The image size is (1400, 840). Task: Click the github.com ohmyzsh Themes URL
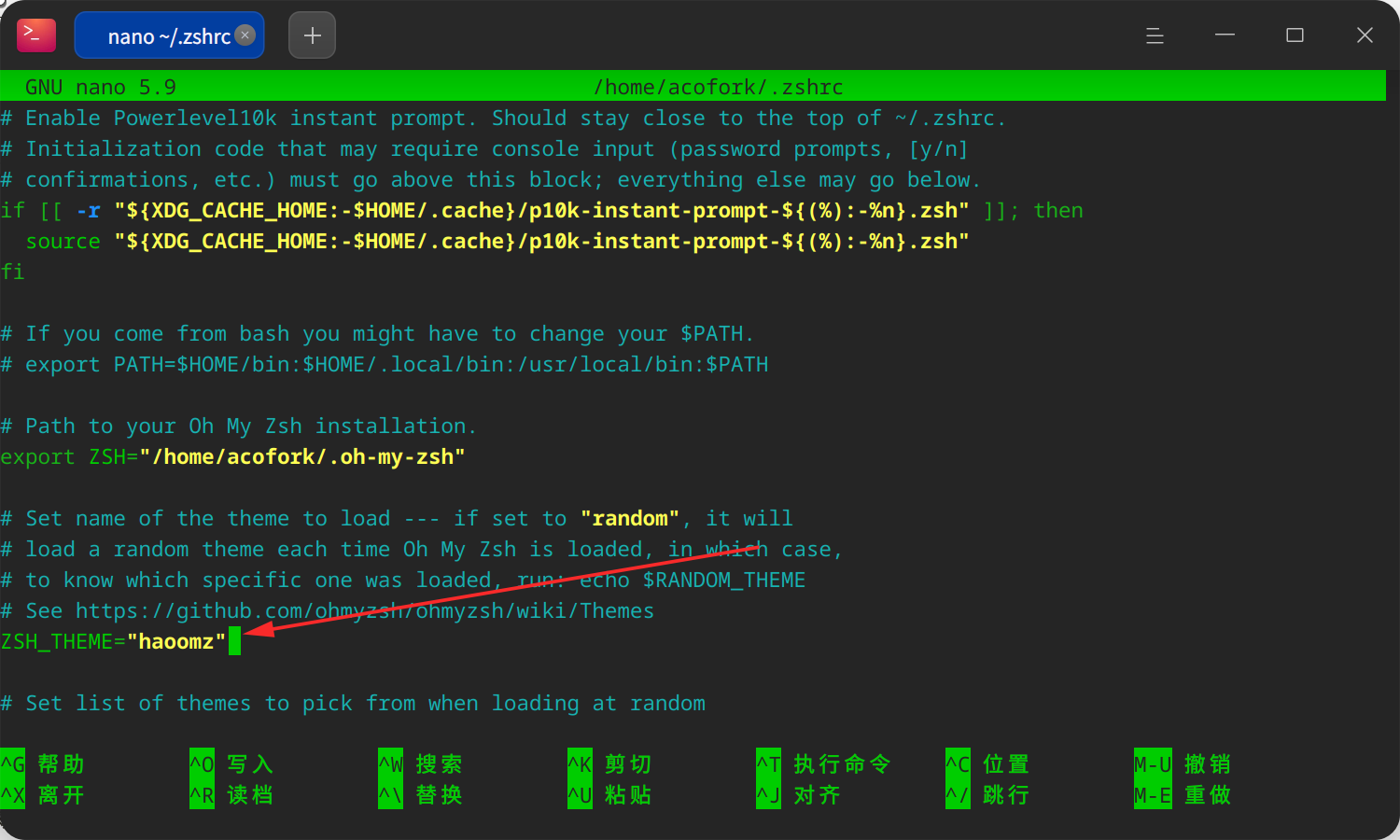pyautogui.click(x=365, y=610)
